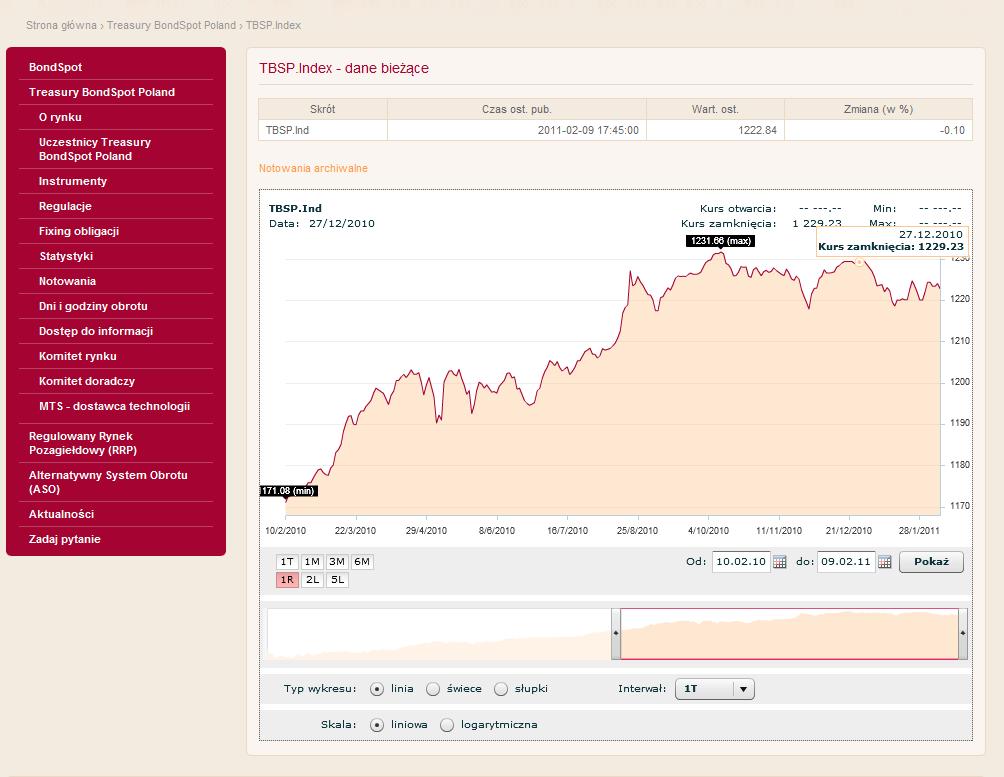
Task: Navigate to O rynku
Action: 60,117
